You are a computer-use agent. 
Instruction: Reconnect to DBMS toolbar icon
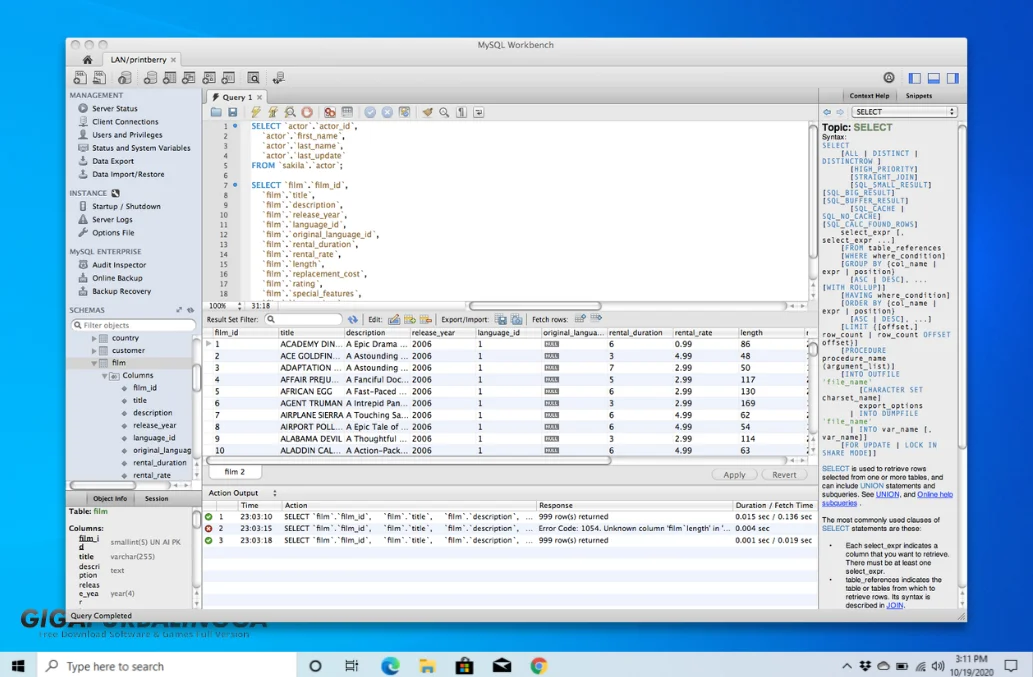(279, 78)
